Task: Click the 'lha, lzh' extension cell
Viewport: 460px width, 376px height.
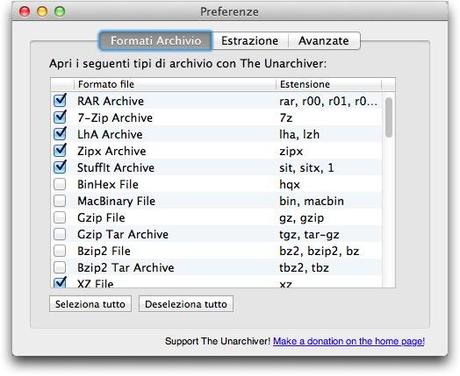Action: pos(299,134)
